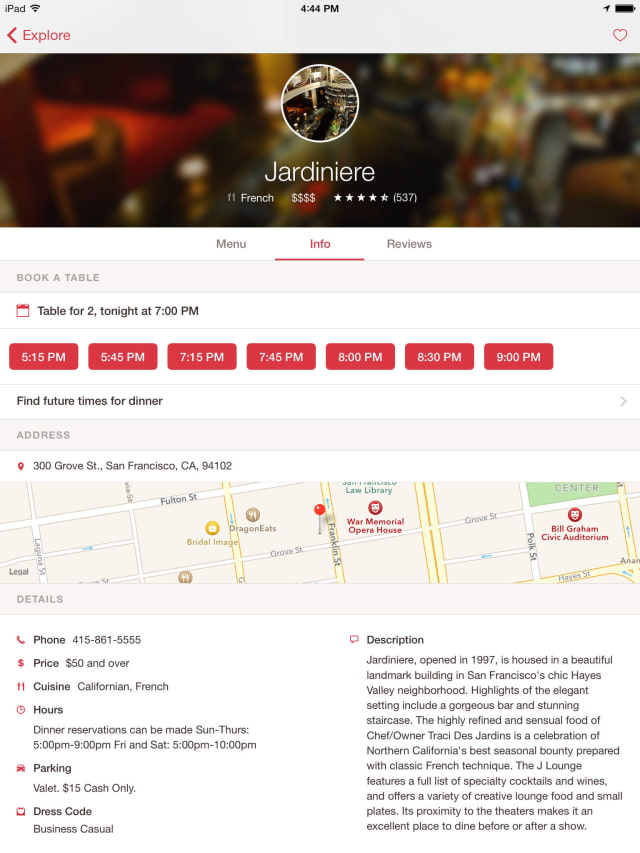Tap the Bill Graham Civic Auditorium icon
Screen dimensions: 640x853
pos(575,514)
